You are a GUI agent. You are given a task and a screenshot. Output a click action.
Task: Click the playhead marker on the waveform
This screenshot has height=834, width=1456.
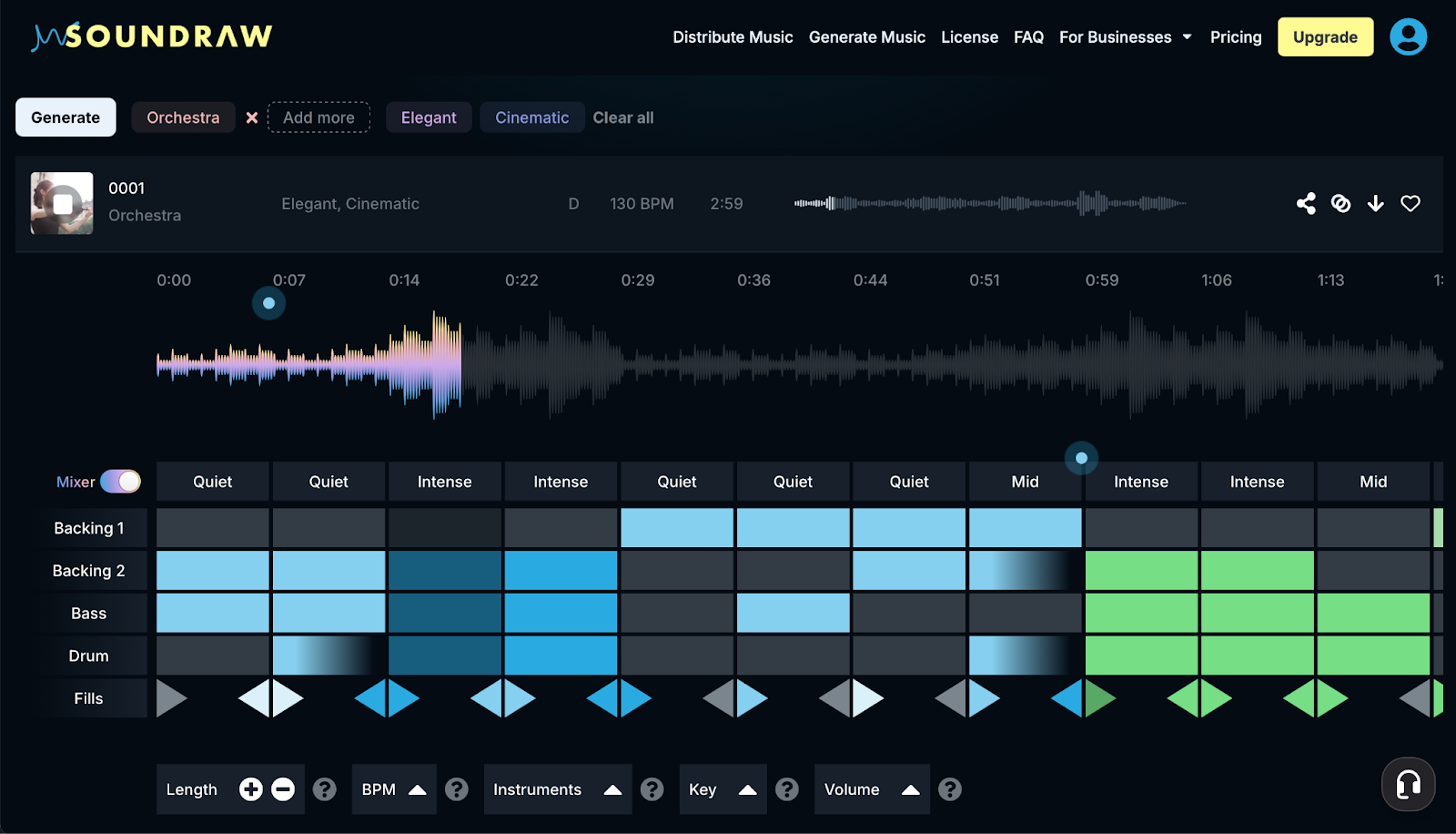click(268, 303)
